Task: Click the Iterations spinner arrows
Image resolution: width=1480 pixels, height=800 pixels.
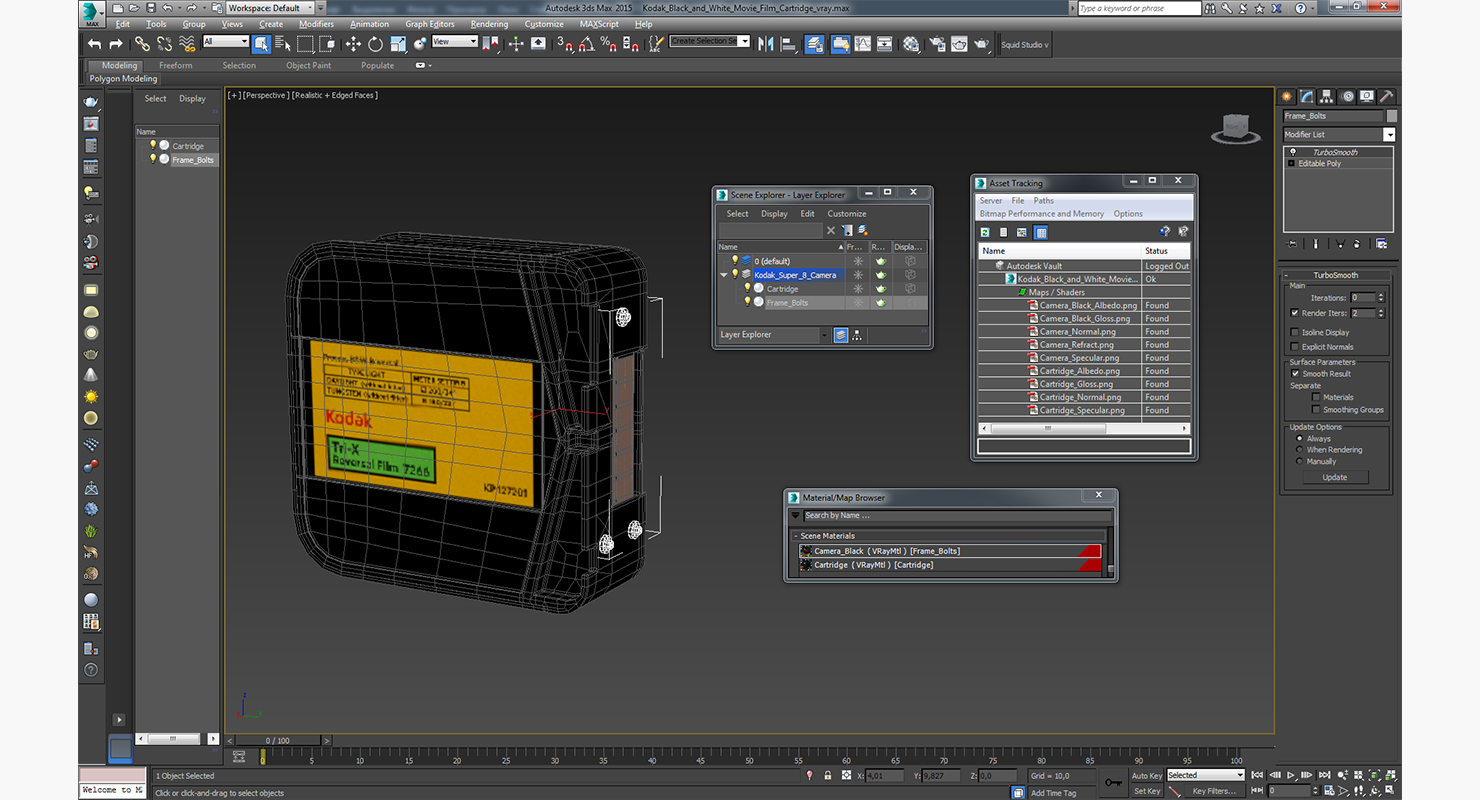Action: (x=1381, y=298)
